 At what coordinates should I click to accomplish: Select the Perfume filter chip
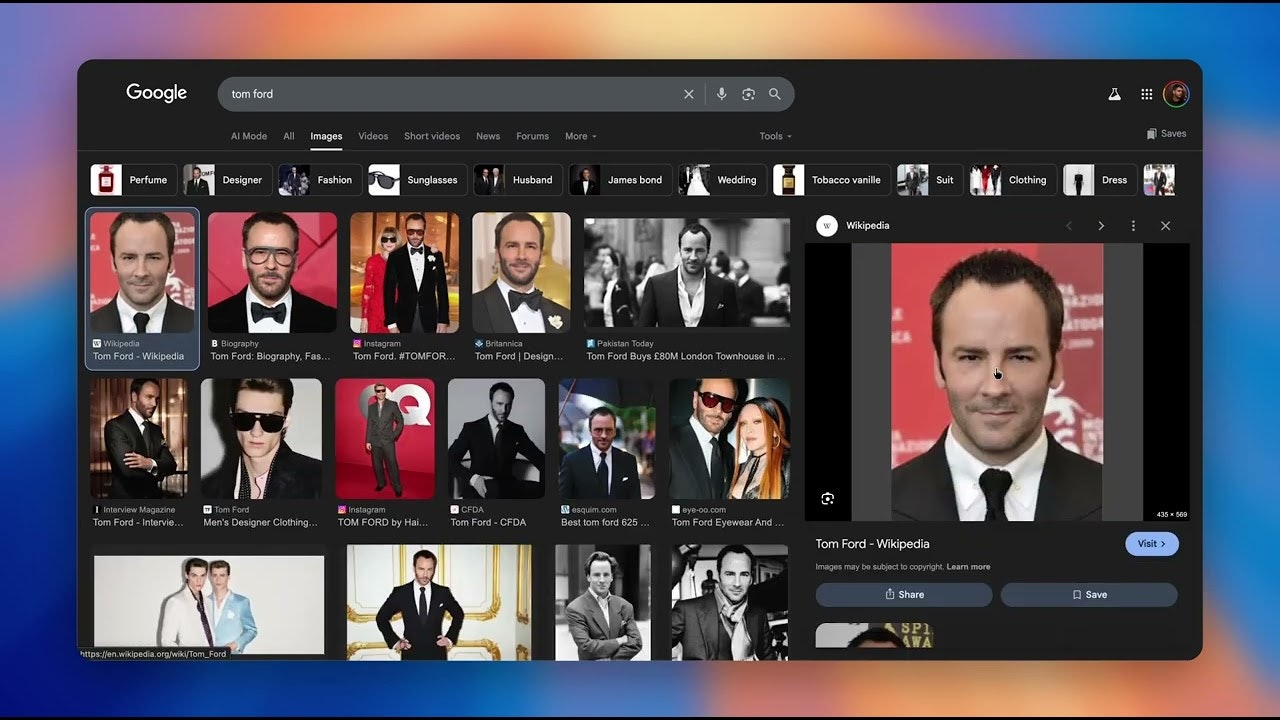[134, 180]
